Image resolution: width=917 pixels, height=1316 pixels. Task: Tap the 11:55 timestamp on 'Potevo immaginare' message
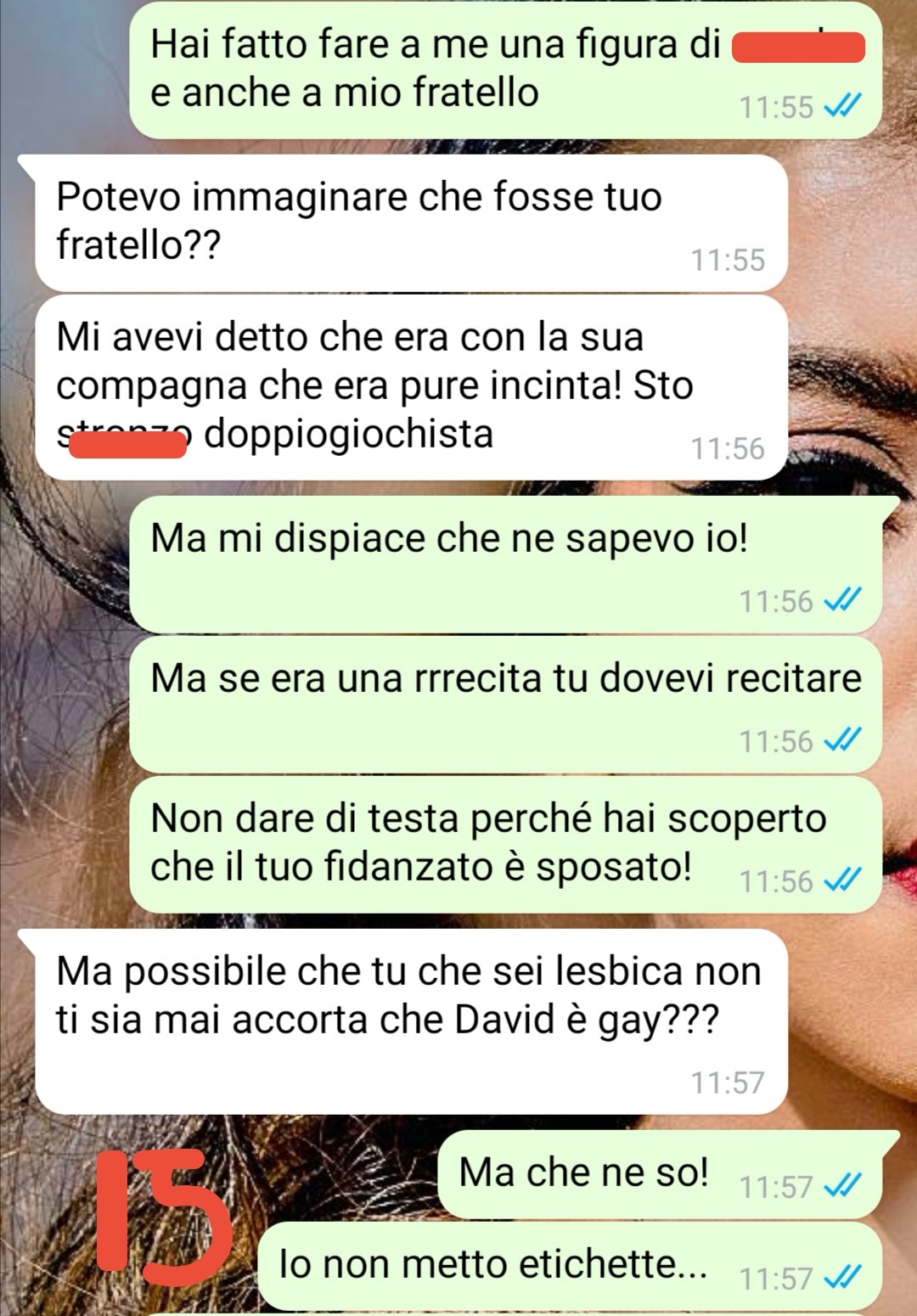(728, 260)
